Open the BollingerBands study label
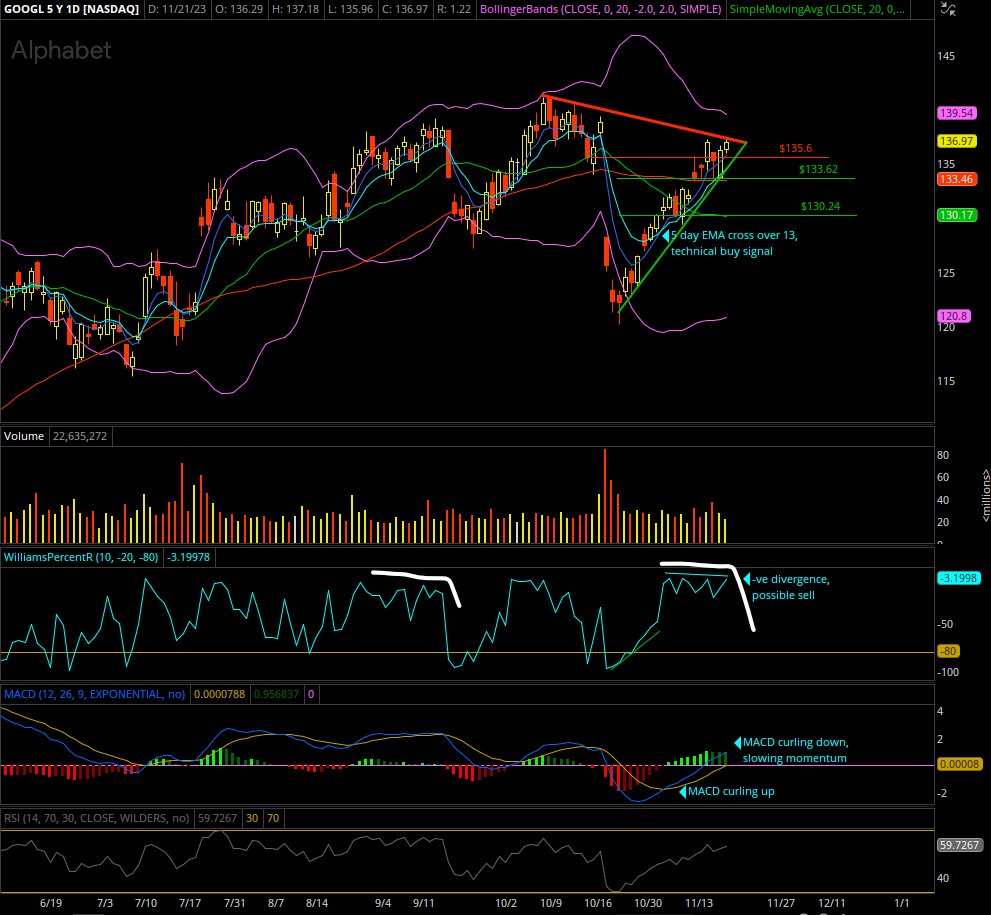The height and width of the screenshot is (915, 991). [x=600, y=9]
